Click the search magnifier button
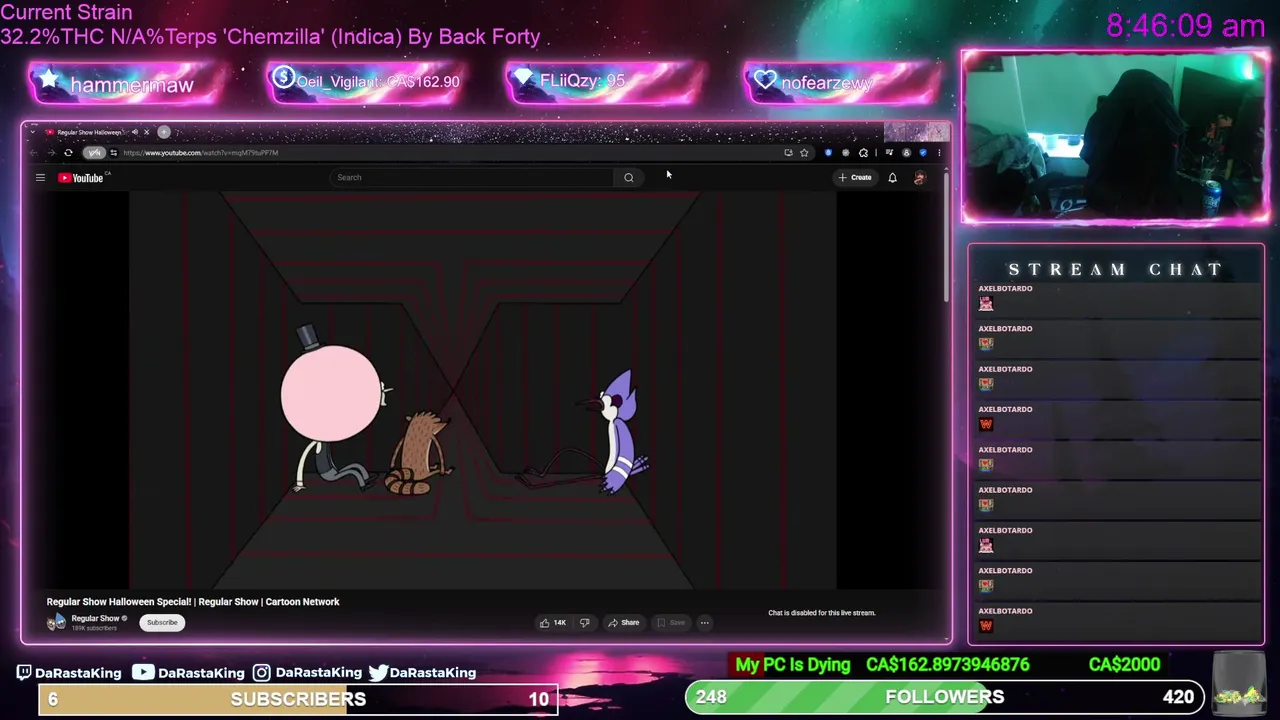The image size is (1280, 720). pyautogui.click(x=629, y=178)
